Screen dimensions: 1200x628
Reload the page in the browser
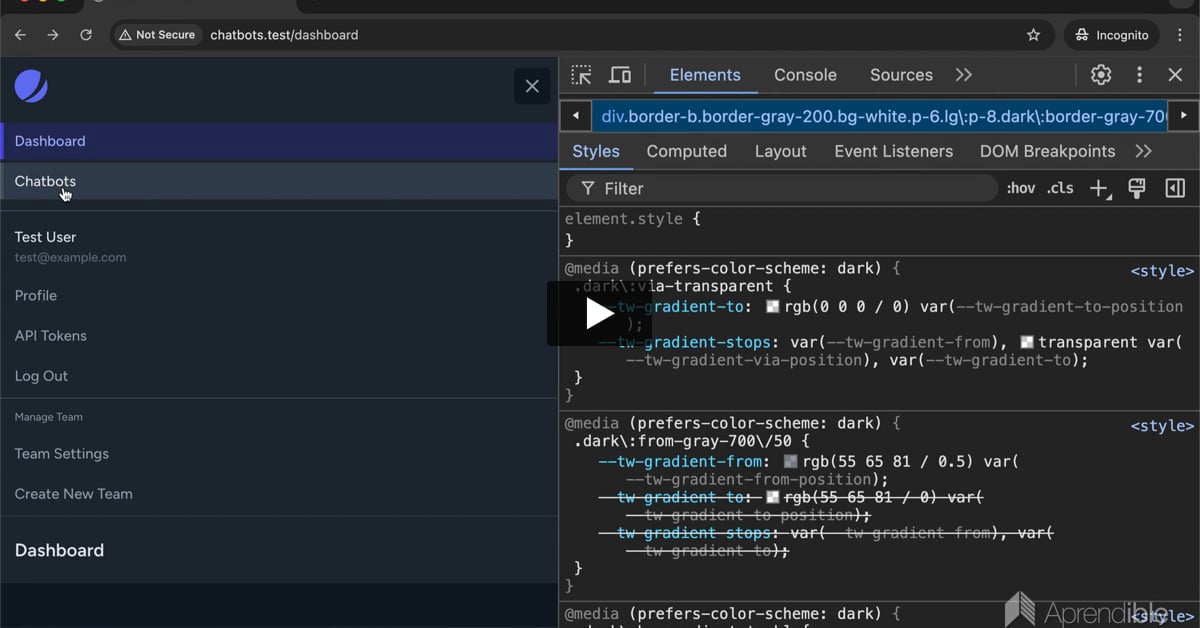[86, 35]
